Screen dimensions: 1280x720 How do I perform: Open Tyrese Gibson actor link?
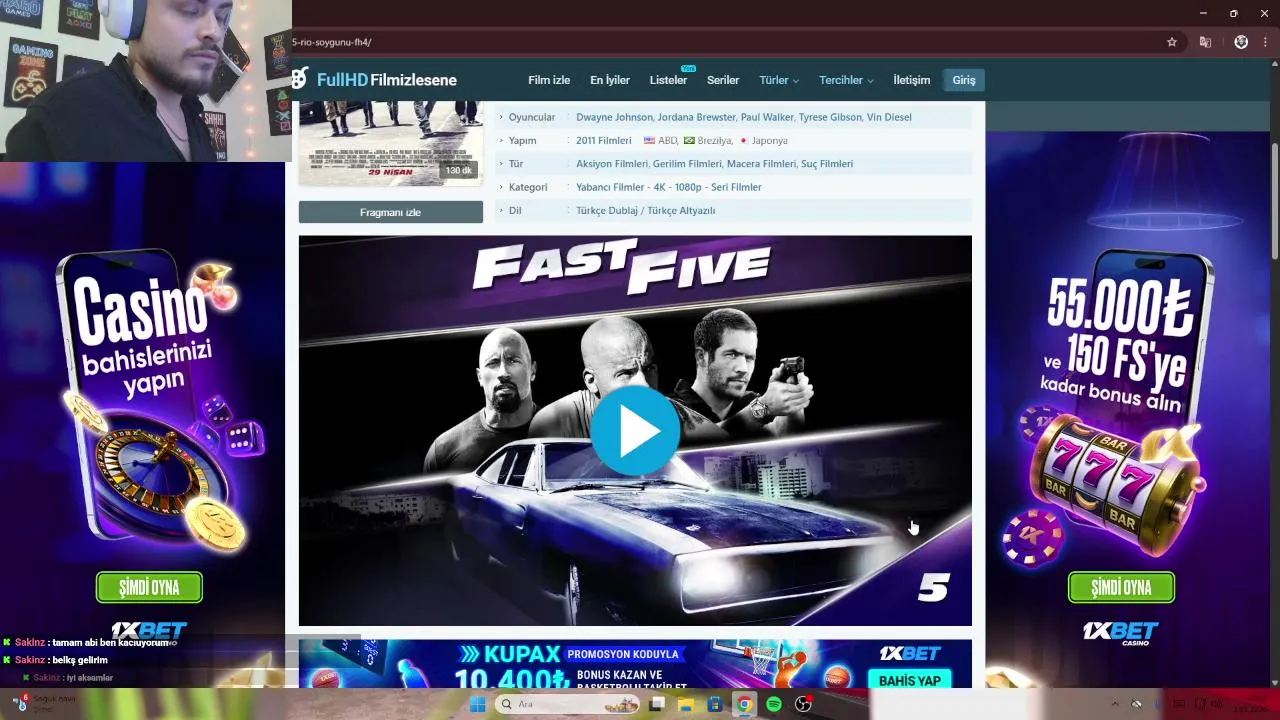coord(830,117)
